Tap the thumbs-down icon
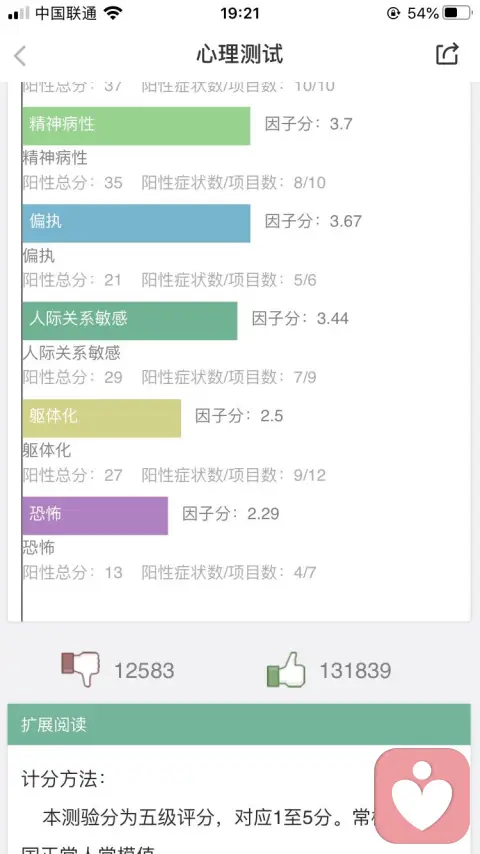The height and width of the screenshot is (854, 480). 80,669
